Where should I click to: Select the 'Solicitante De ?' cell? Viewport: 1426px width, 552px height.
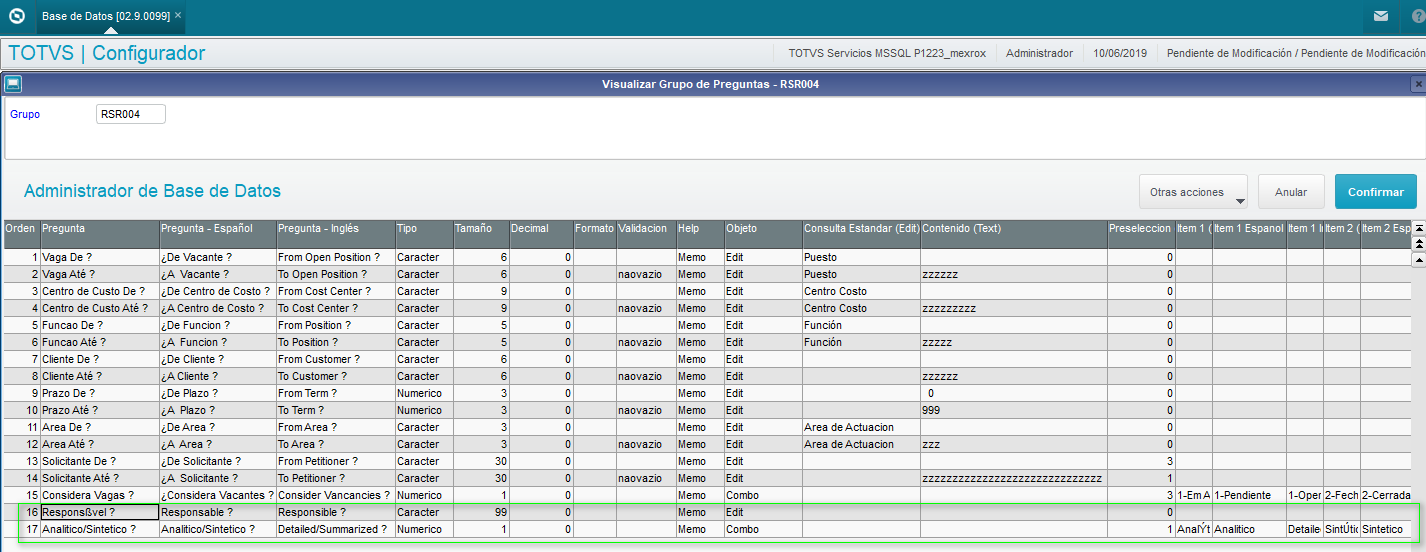click(99, 461)
